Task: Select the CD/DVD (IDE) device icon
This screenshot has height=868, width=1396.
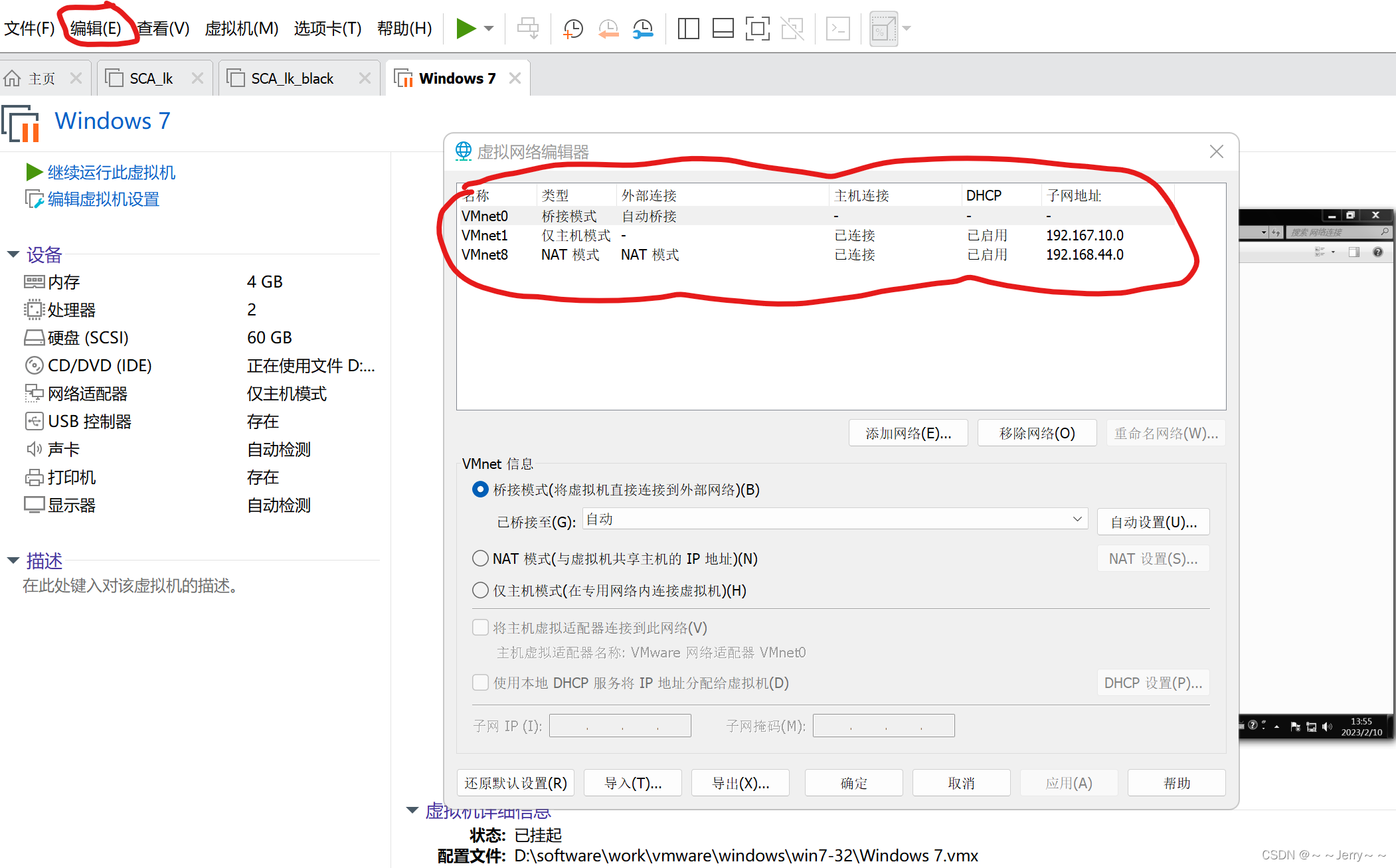Action: [x=34, y=366]
